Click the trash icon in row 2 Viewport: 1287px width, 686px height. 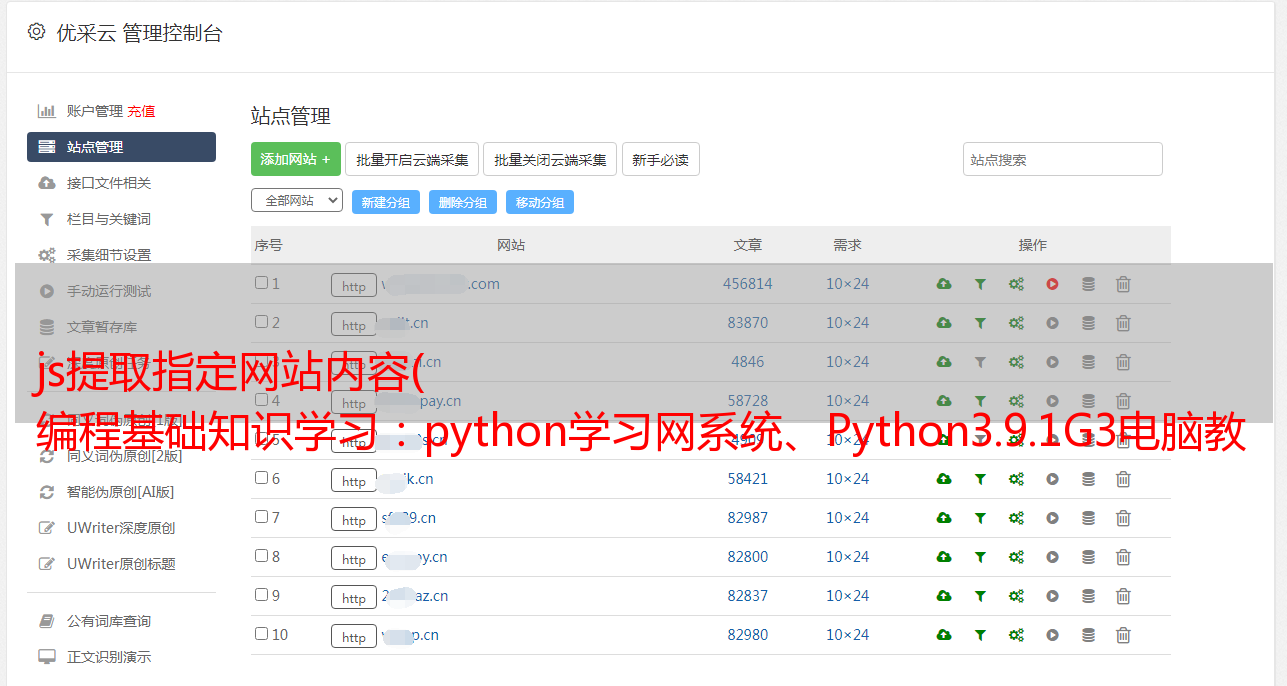pos(1123,323)
